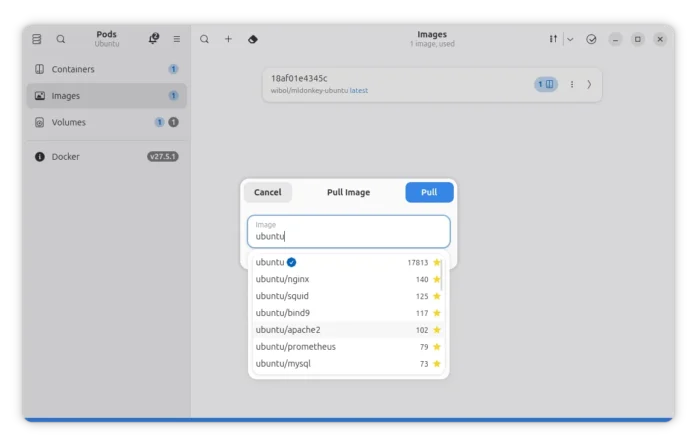The width and height of the screenshot is (700, 448).
Task: Click the search images magnifier icon
Action: tap(204, 39)
